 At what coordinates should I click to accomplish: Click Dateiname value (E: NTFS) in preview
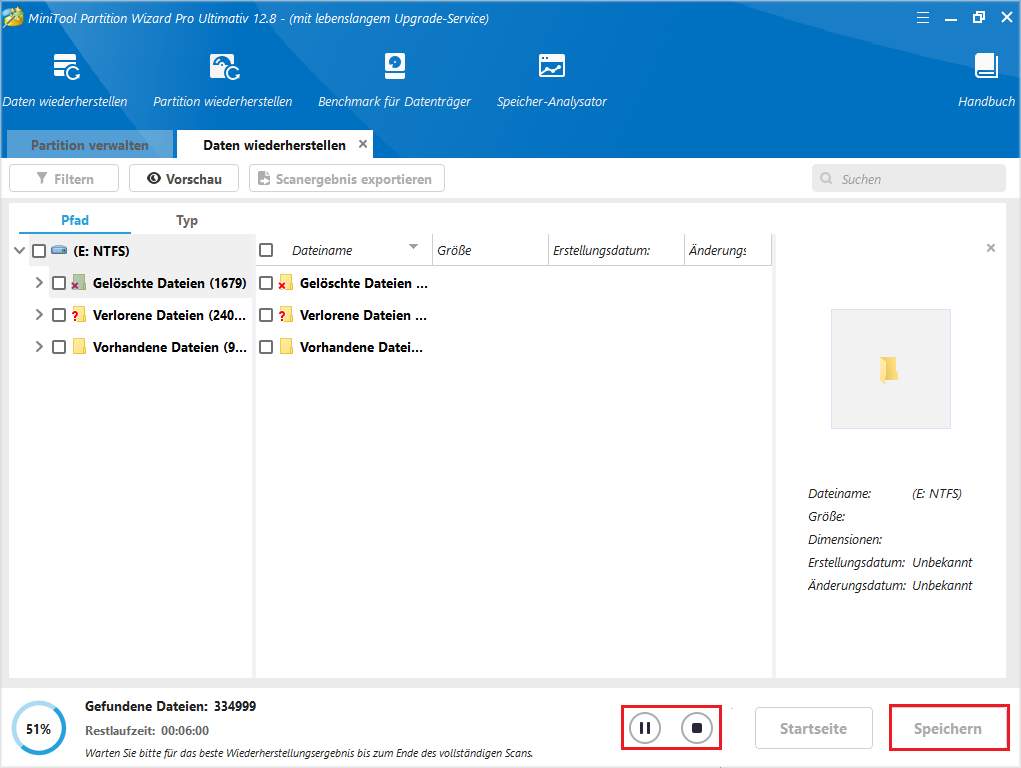point(936,494)
